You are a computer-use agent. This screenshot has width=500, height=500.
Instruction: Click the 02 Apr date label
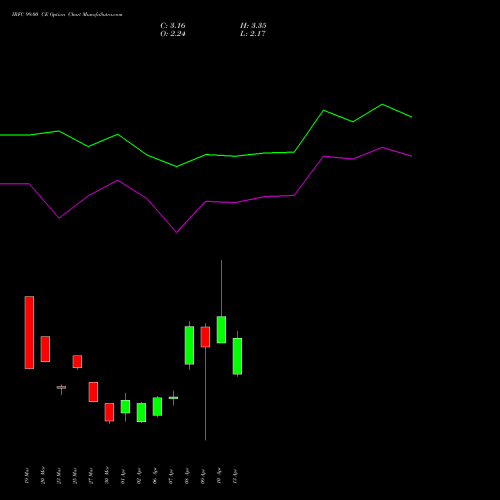click(139, 476)
